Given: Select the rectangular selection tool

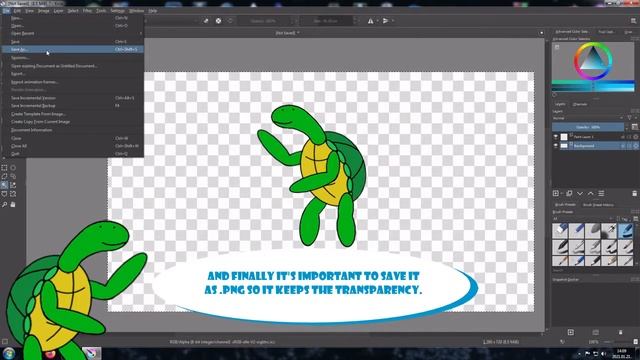Looking at the screenshot, I should click(x=4, y=168).
